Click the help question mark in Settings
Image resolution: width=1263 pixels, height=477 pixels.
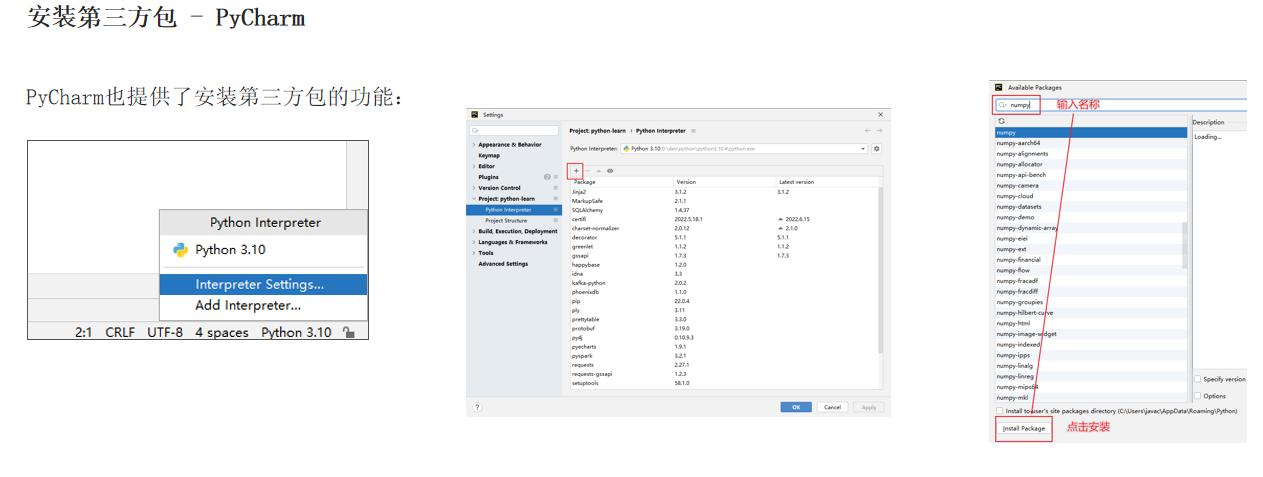(477, 407)
